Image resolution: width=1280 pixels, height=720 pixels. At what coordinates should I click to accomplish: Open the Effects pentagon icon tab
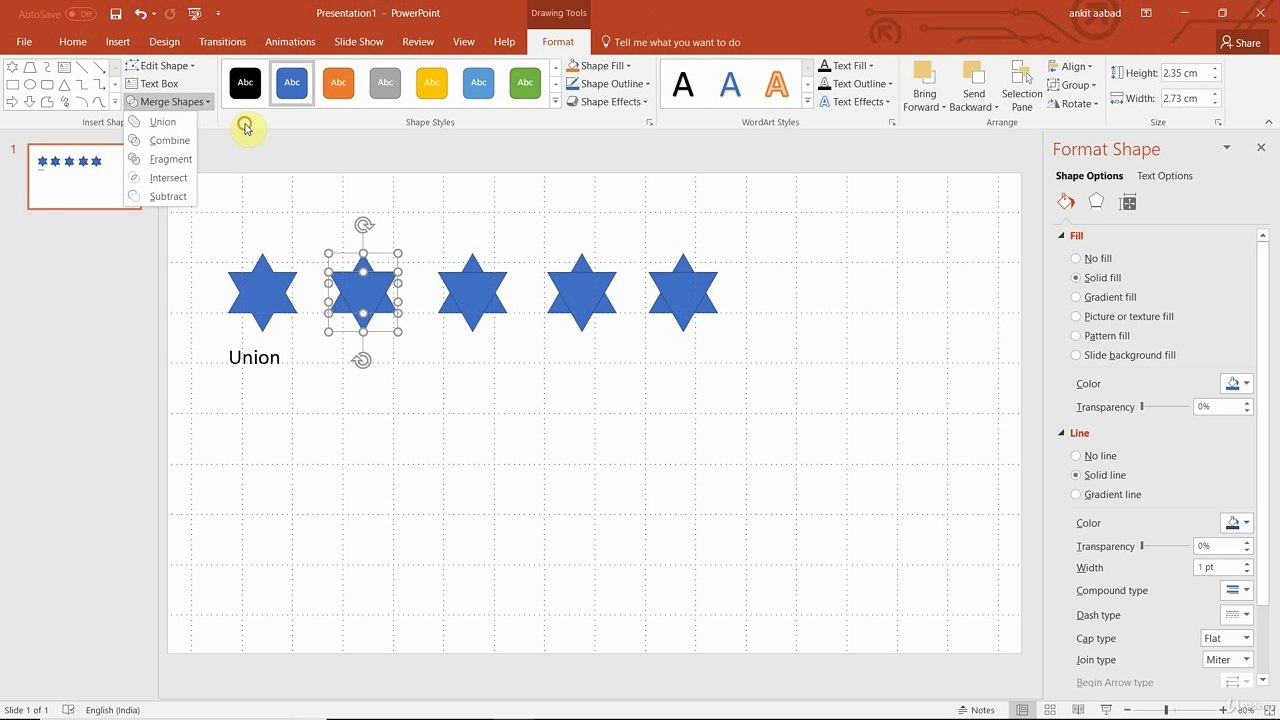[x=1096, y=202]
